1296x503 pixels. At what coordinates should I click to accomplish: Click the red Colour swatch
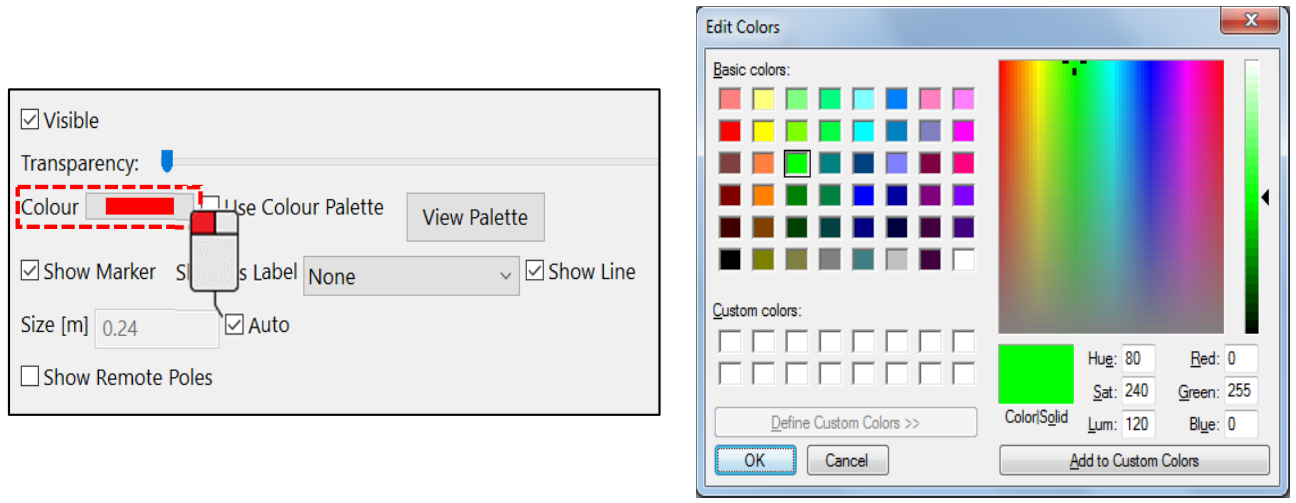click(x=140, y=207)
